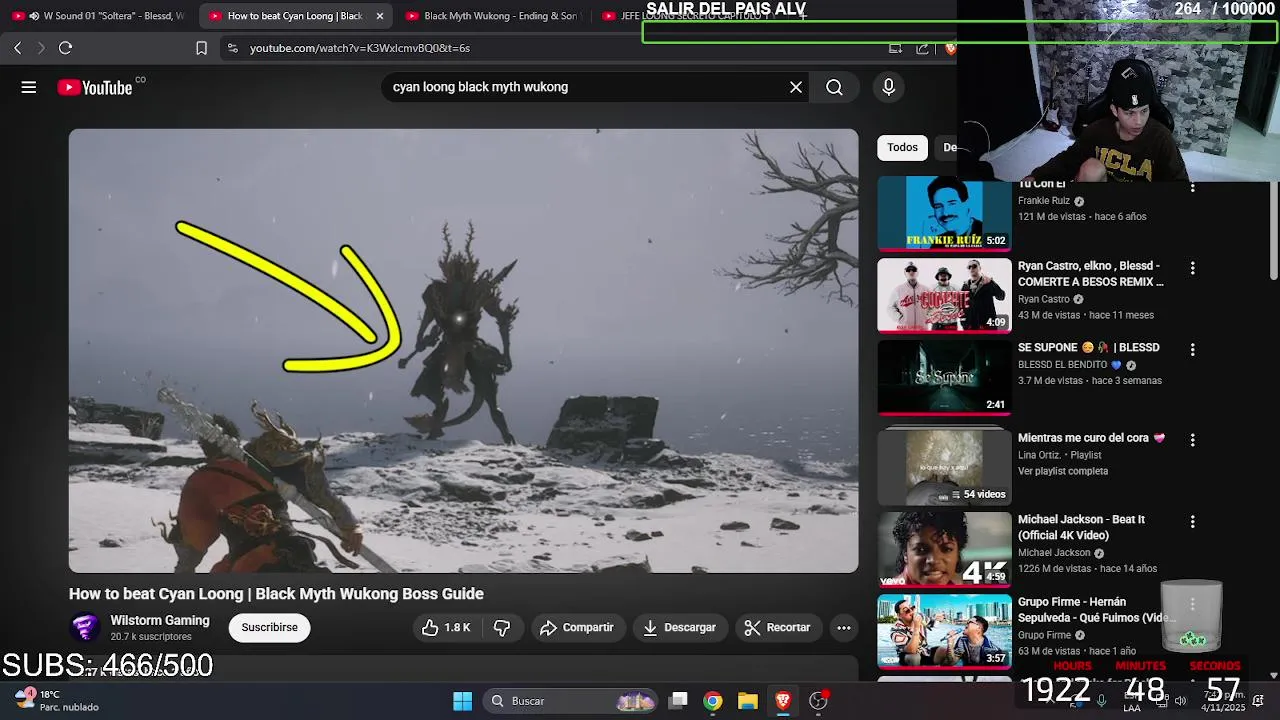Image resolution: width=1280 pixels, height=720 pixels.
Task: Open more actions menu beside Recortar
Action: 844,627
